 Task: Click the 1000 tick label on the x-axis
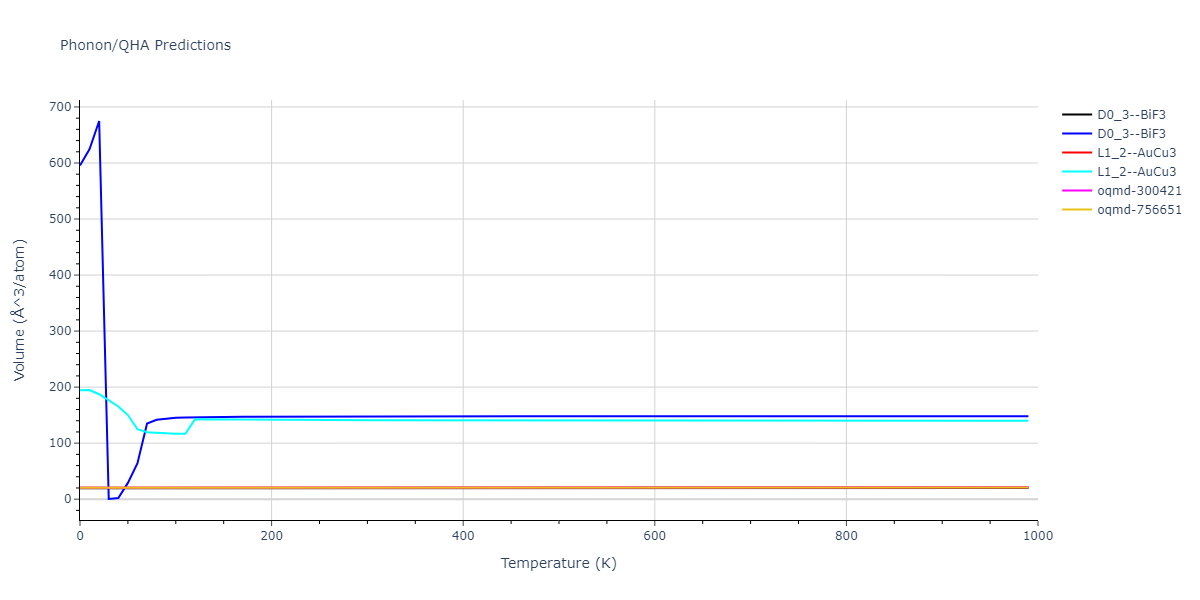click(x=1037, y=536)
